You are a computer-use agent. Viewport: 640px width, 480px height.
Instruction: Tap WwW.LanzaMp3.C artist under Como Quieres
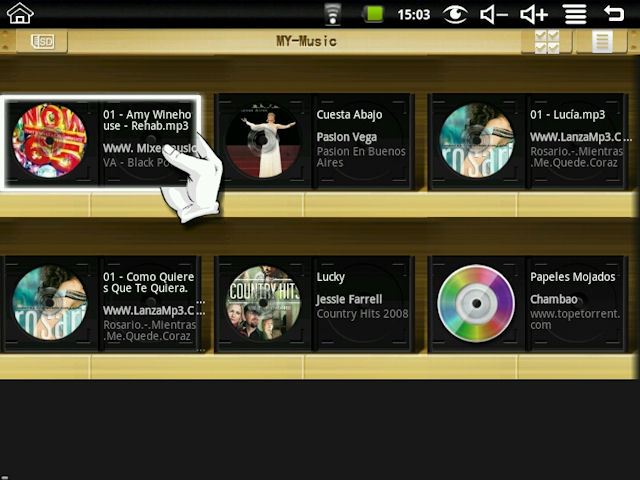[x=154, y=311]
